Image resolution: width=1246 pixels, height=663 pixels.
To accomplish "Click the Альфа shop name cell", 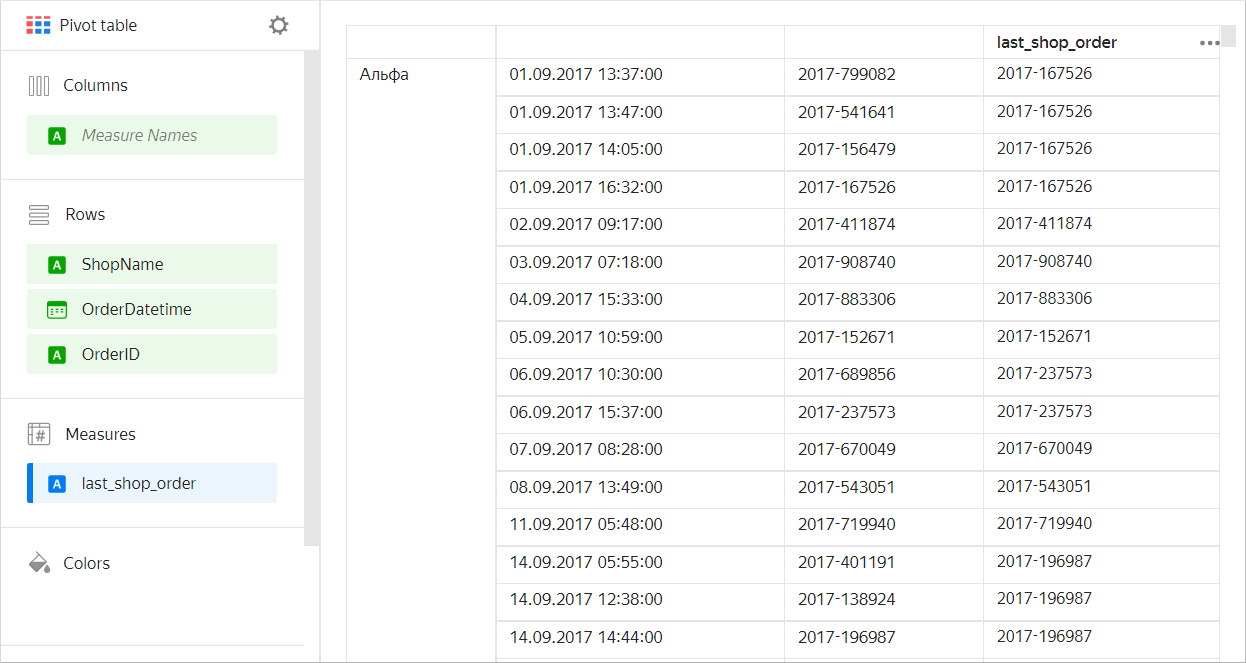I will 385,75.
